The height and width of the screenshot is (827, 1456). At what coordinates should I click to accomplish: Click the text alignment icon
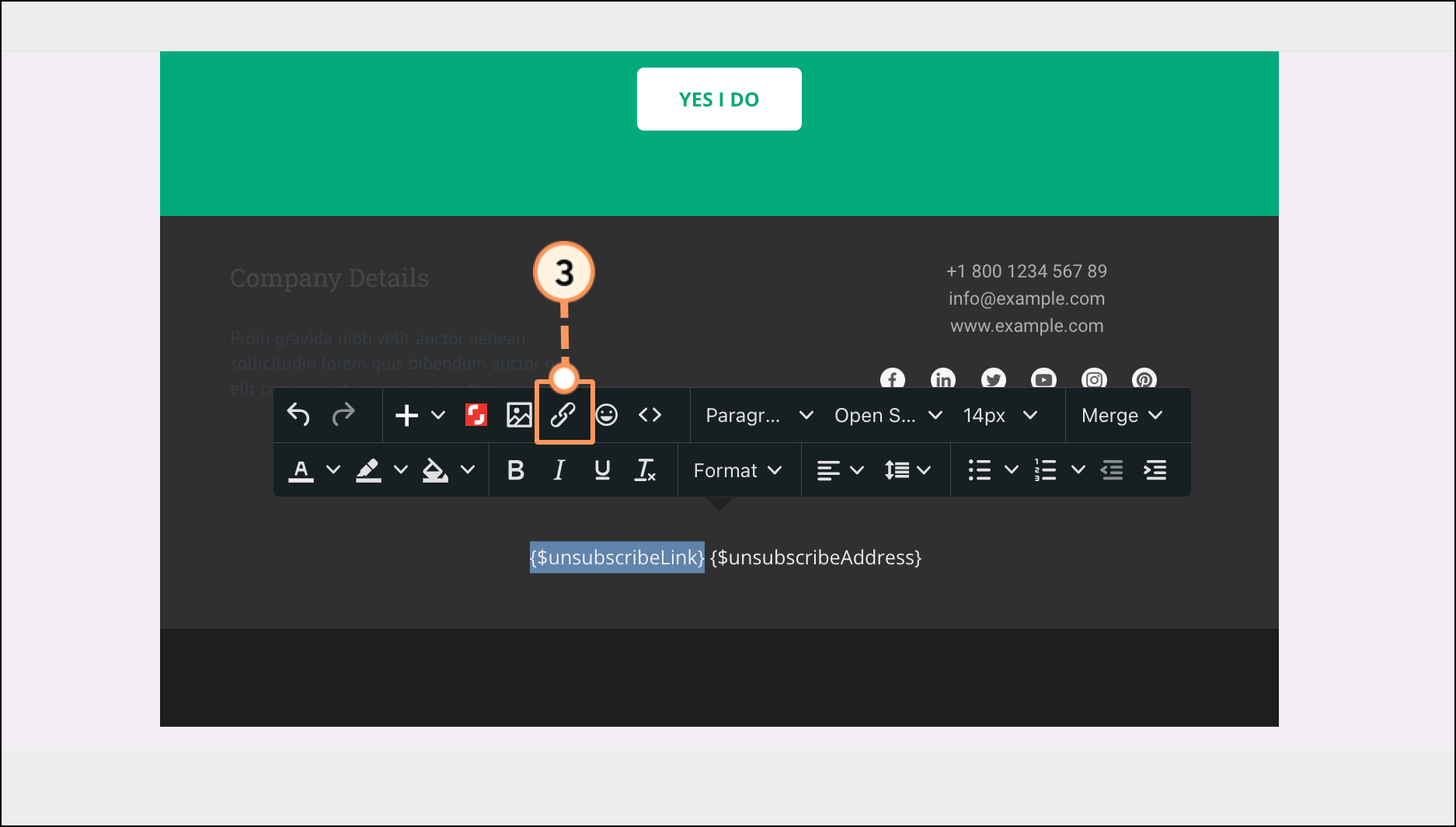[x=828, y=470]
